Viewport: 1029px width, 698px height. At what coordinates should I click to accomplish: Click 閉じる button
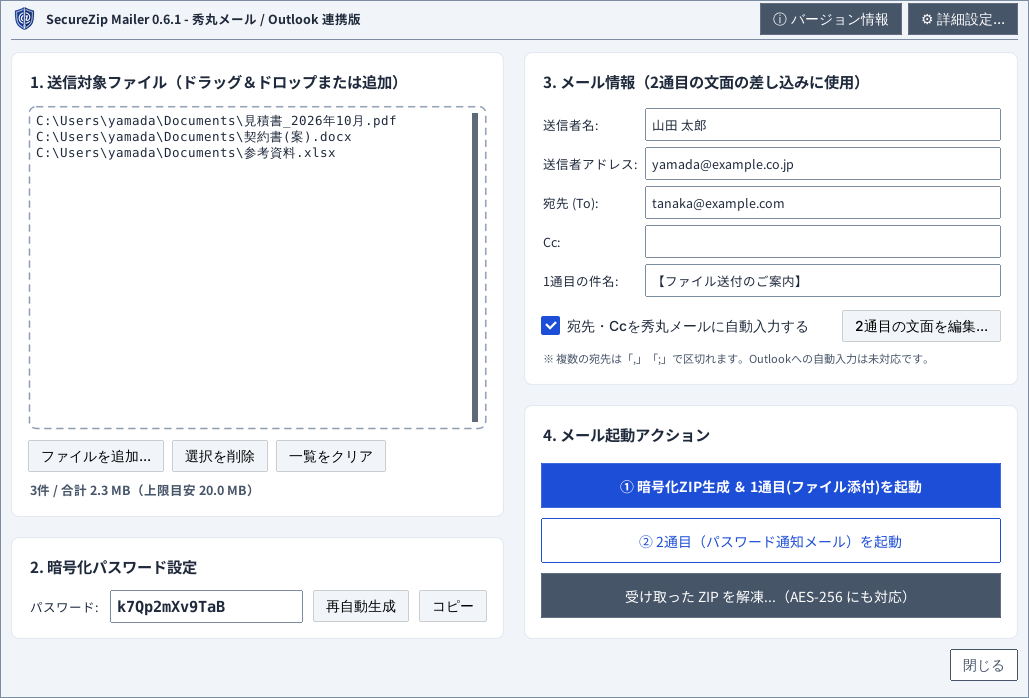pos(984,665)
